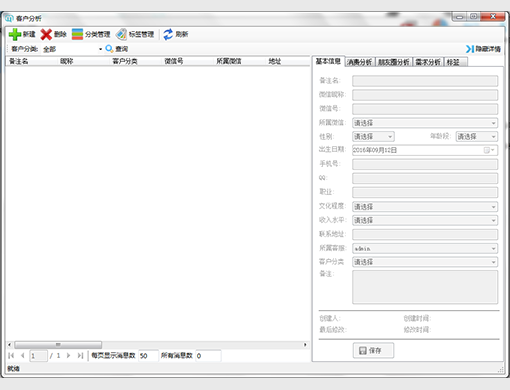Switch to the 需求分析 tab
The image size is (510, 390).
(428, 62)
